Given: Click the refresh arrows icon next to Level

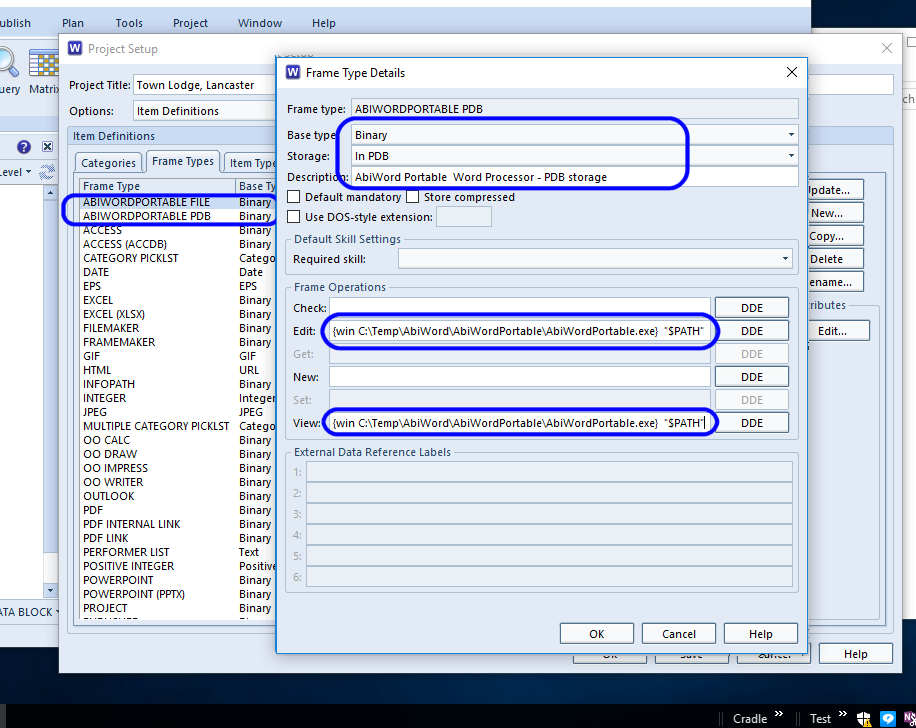Looking at the screenshot, I should pyautogui.click(x=47, y=172).
